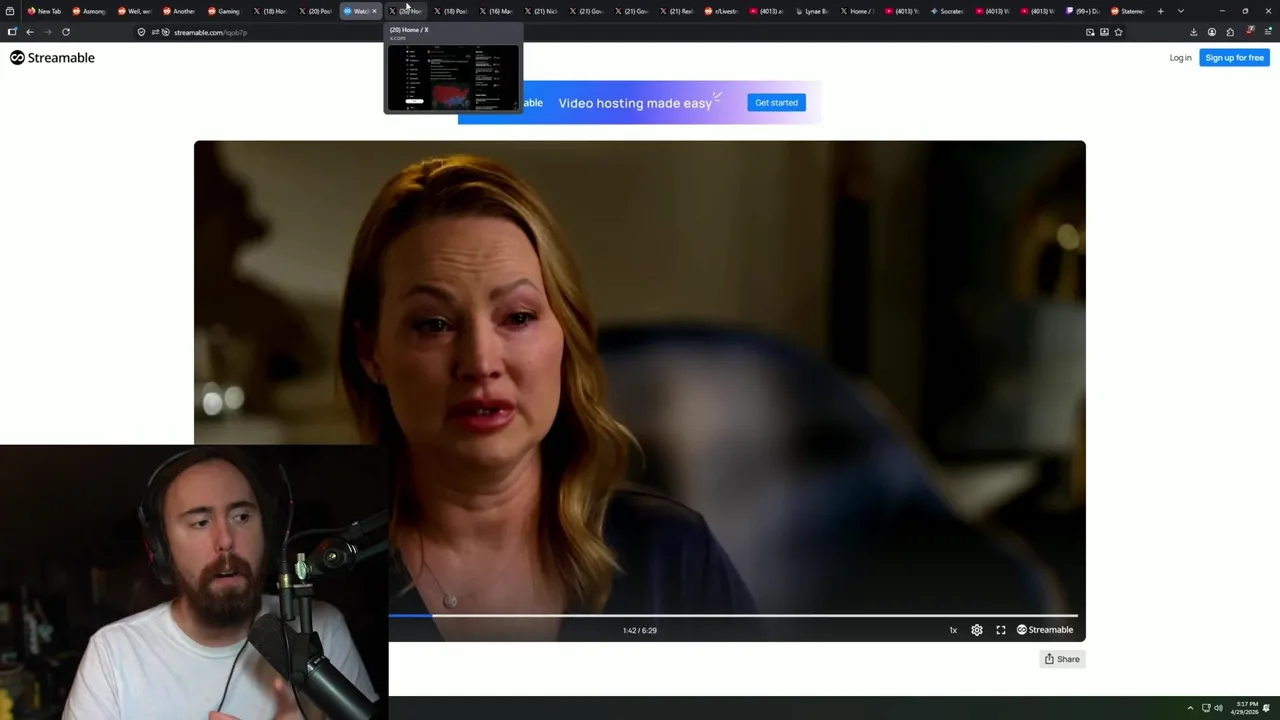Viewport: 1280px width, 720px height.
Task: Switch to the New Tab tab
Action: [x=45, y=11]
